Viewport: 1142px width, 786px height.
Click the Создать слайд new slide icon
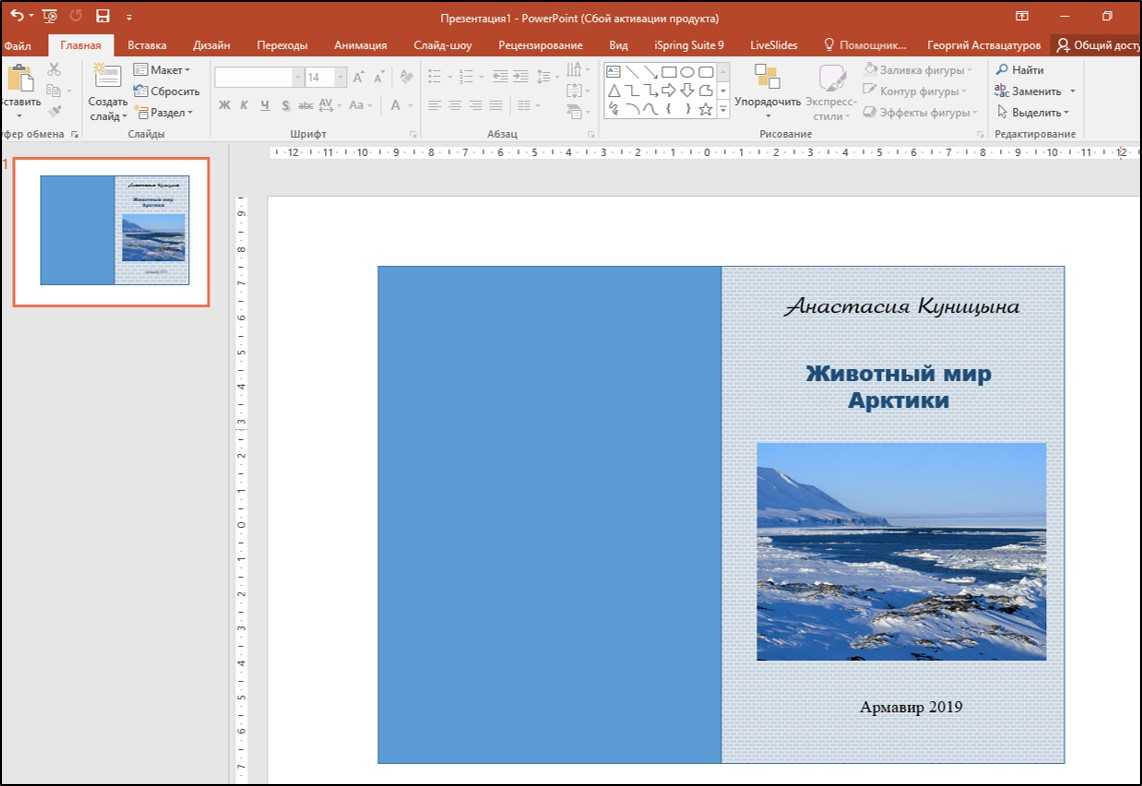pyautogui.click(x=106, y=77)
